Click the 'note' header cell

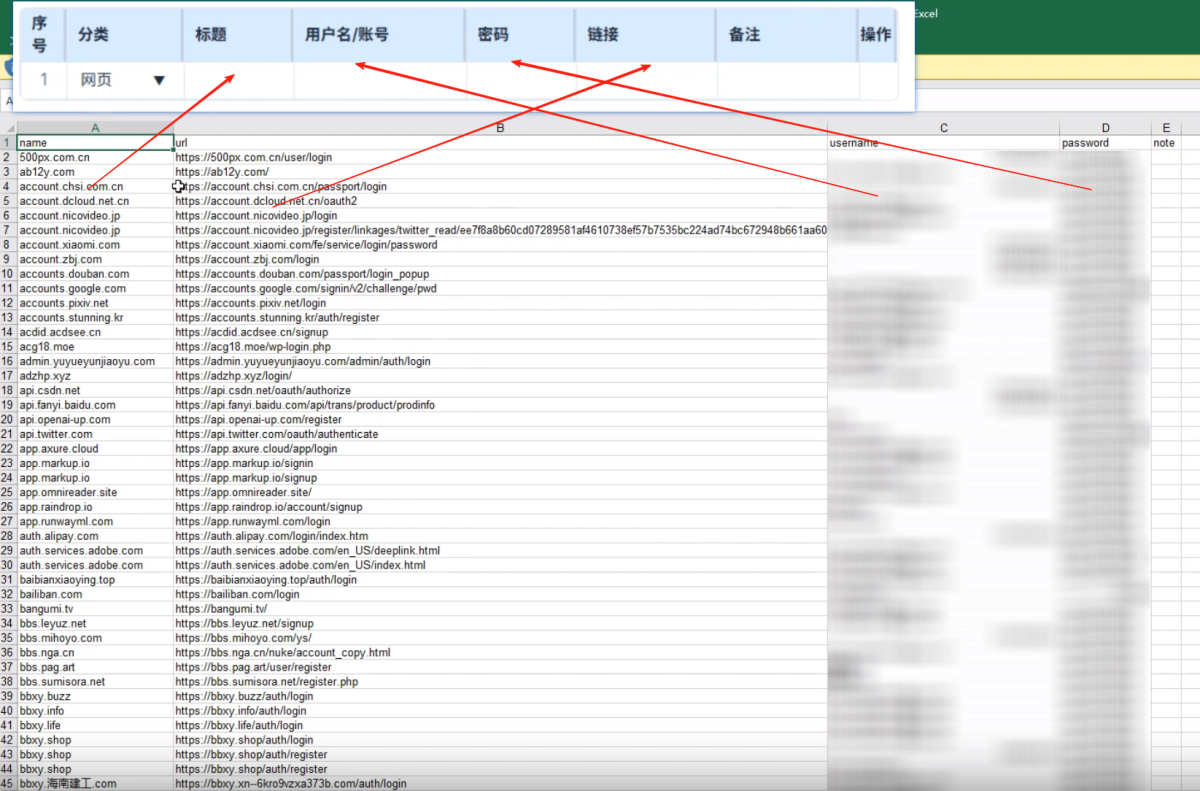tap(1164, 143)
